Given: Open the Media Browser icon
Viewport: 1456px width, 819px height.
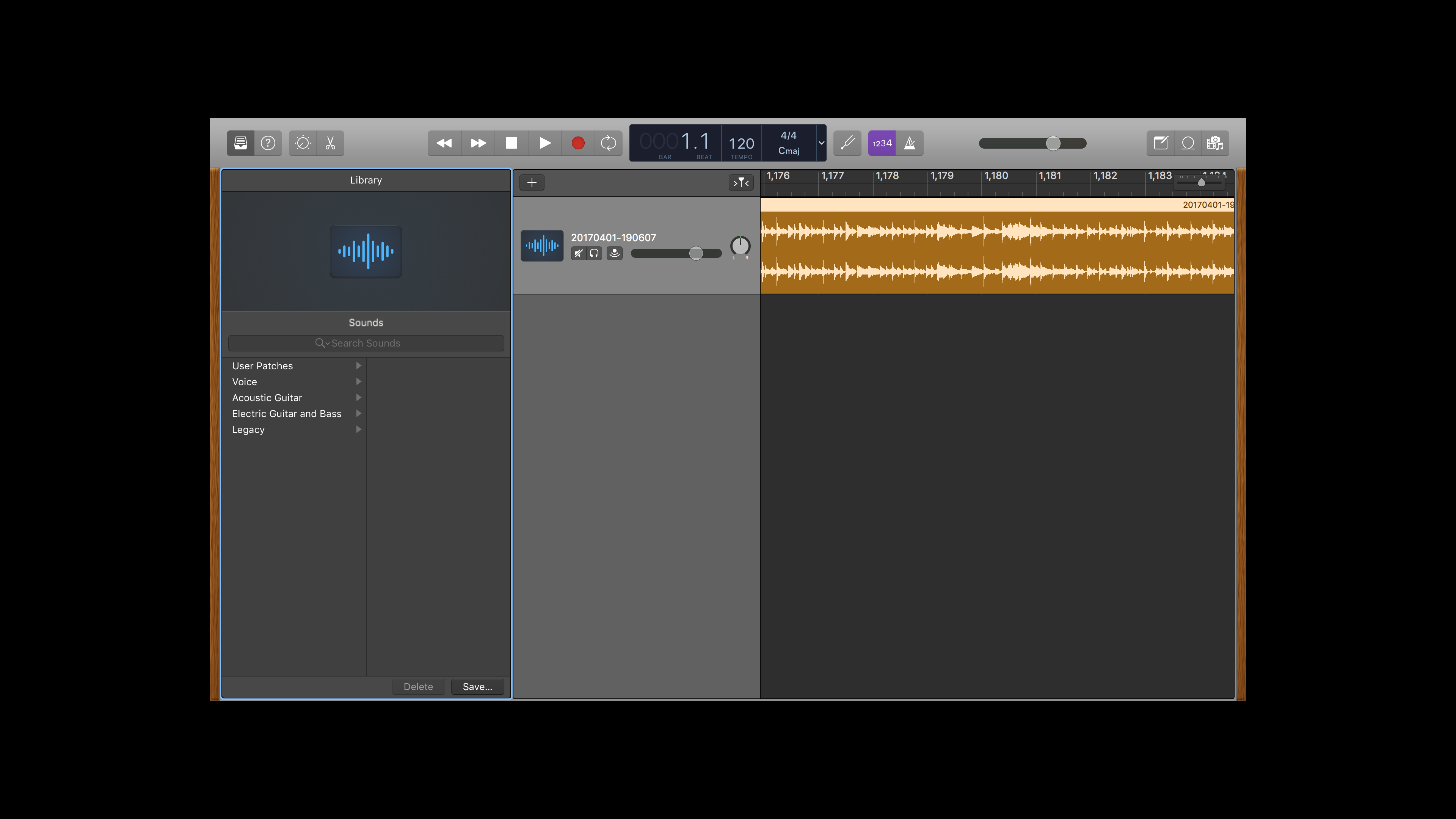Looking at the screenshot, I should (1214, 143).
